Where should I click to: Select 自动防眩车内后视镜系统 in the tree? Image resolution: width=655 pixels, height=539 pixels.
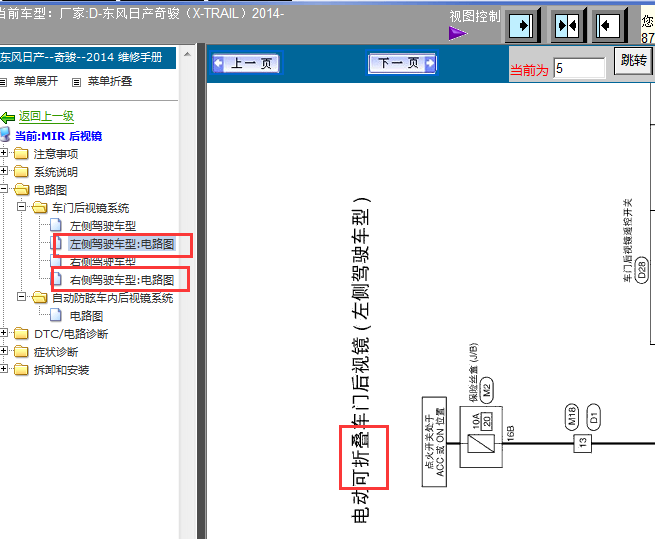[112, 298]
